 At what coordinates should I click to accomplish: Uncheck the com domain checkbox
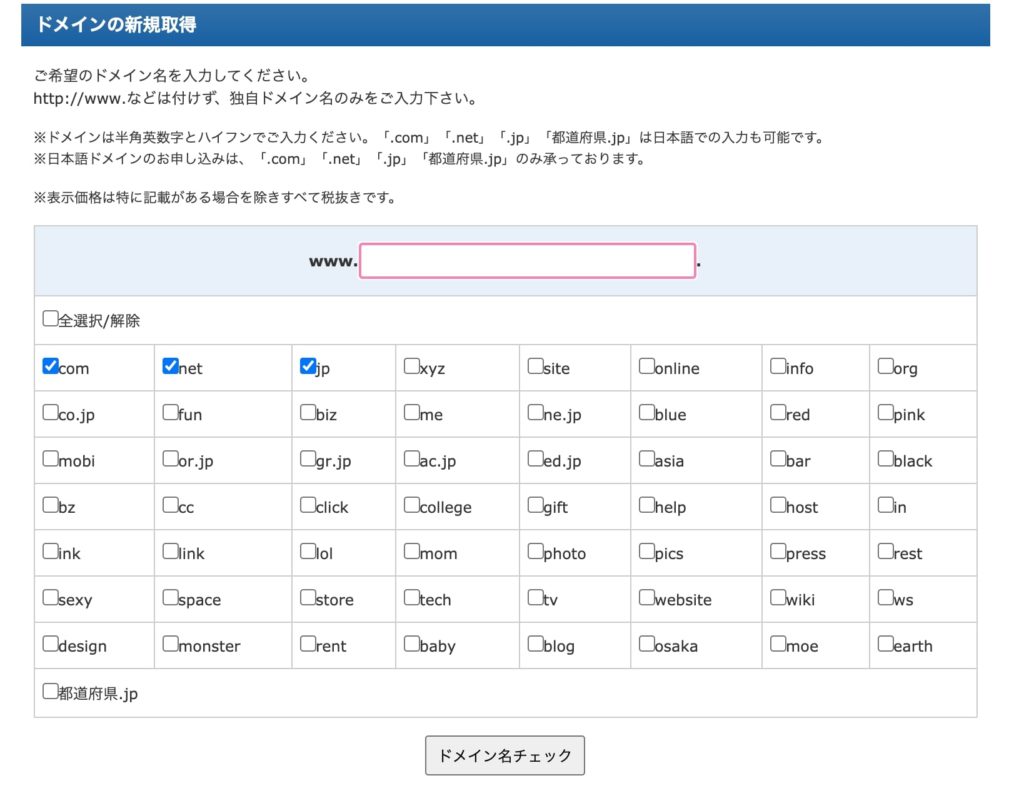[50, 366]
